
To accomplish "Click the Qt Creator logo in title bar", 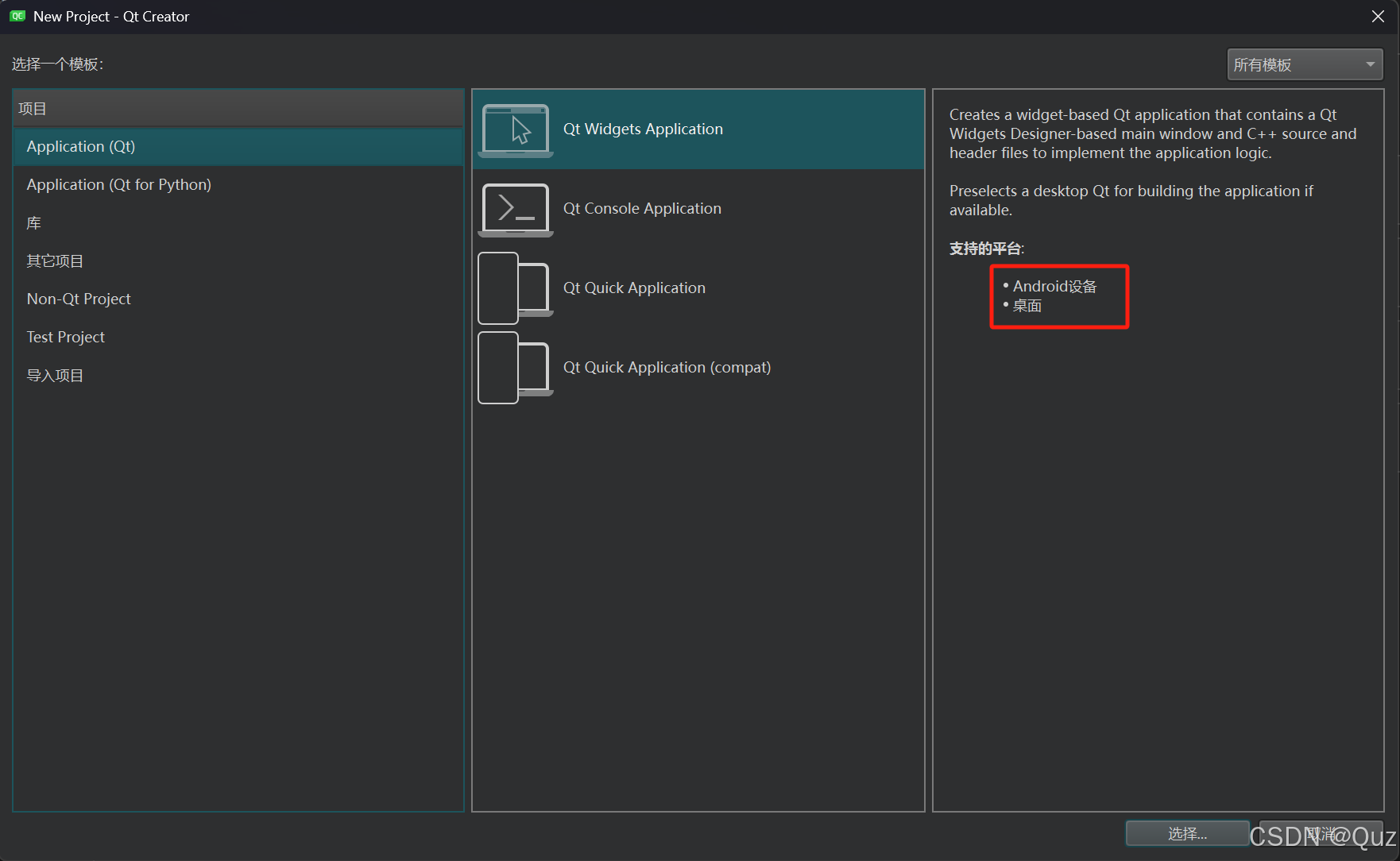I will click(17, 16).
